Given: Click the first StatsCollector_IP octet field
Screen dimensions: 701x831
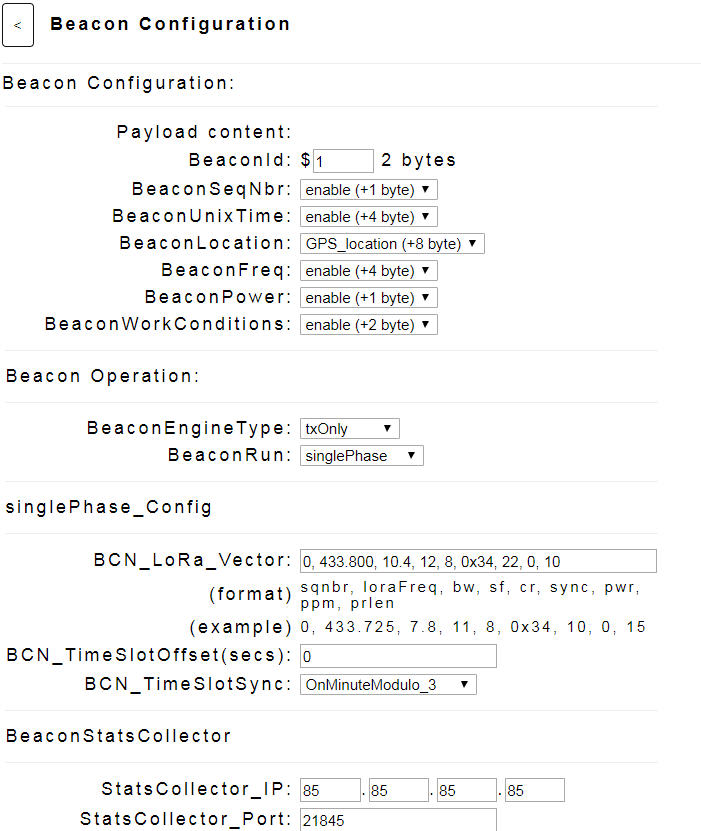Looking at the screenshot, I should [330, 790].
